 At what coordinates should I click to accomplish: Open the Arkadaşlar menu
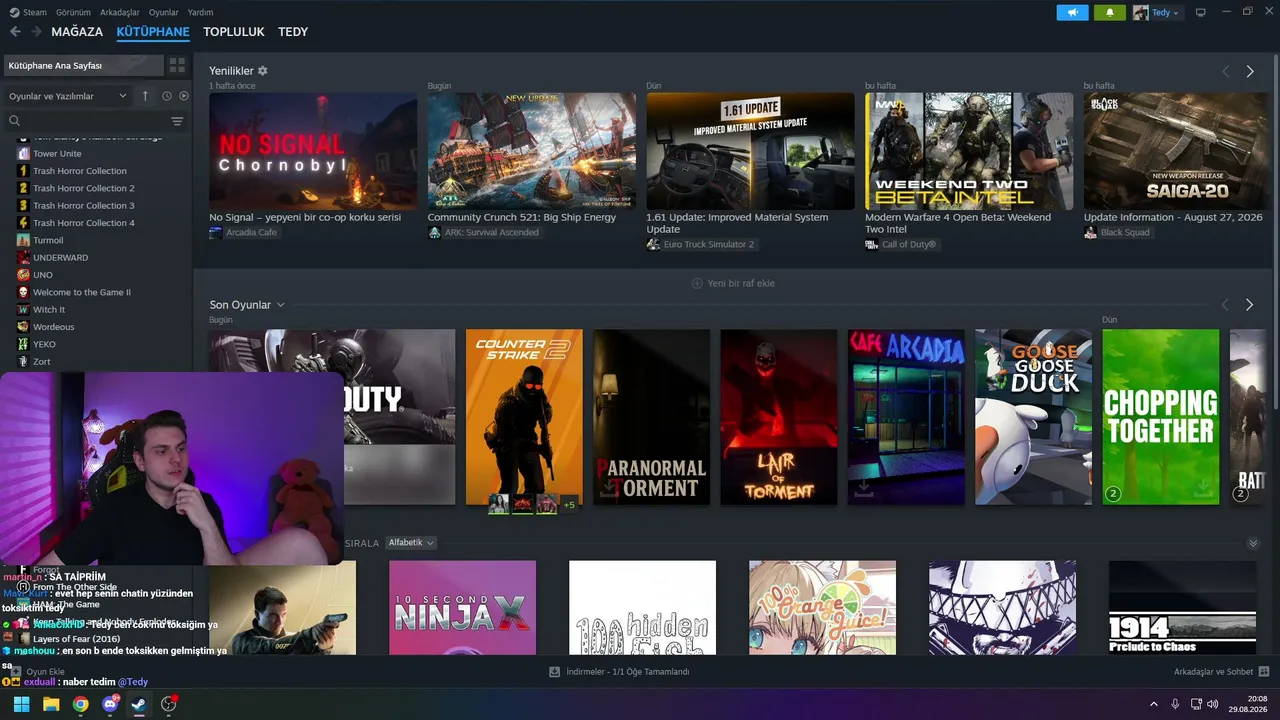click(x=120, y=12)
